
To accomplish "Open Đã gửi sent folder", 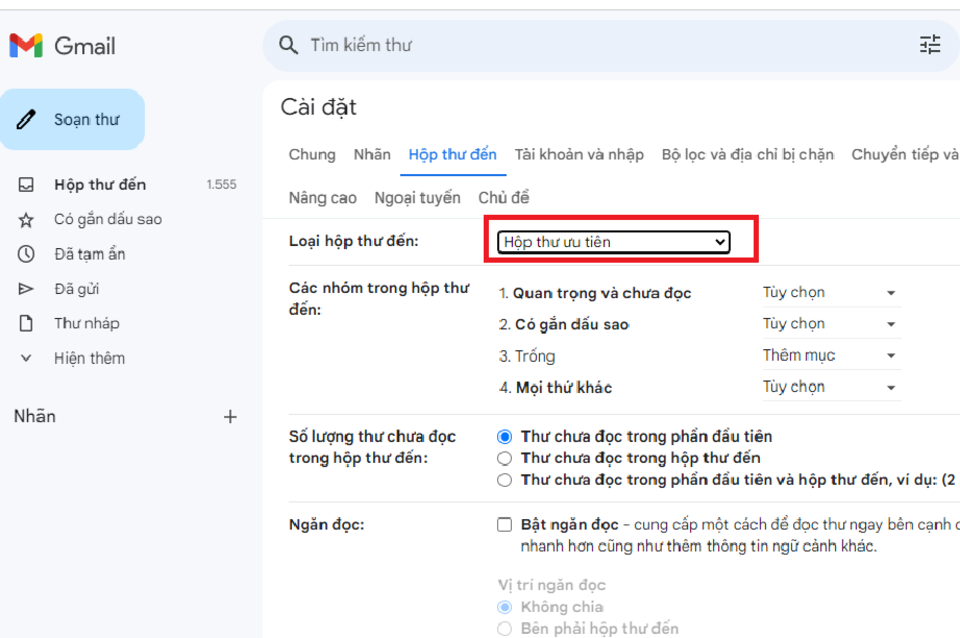I will tap(76, 289).
